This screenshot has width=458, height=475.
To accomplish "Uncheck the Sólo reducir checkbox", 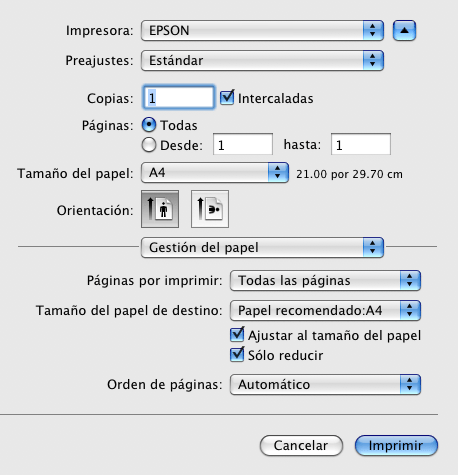I will pyautogui.click(x=237, y=354).
